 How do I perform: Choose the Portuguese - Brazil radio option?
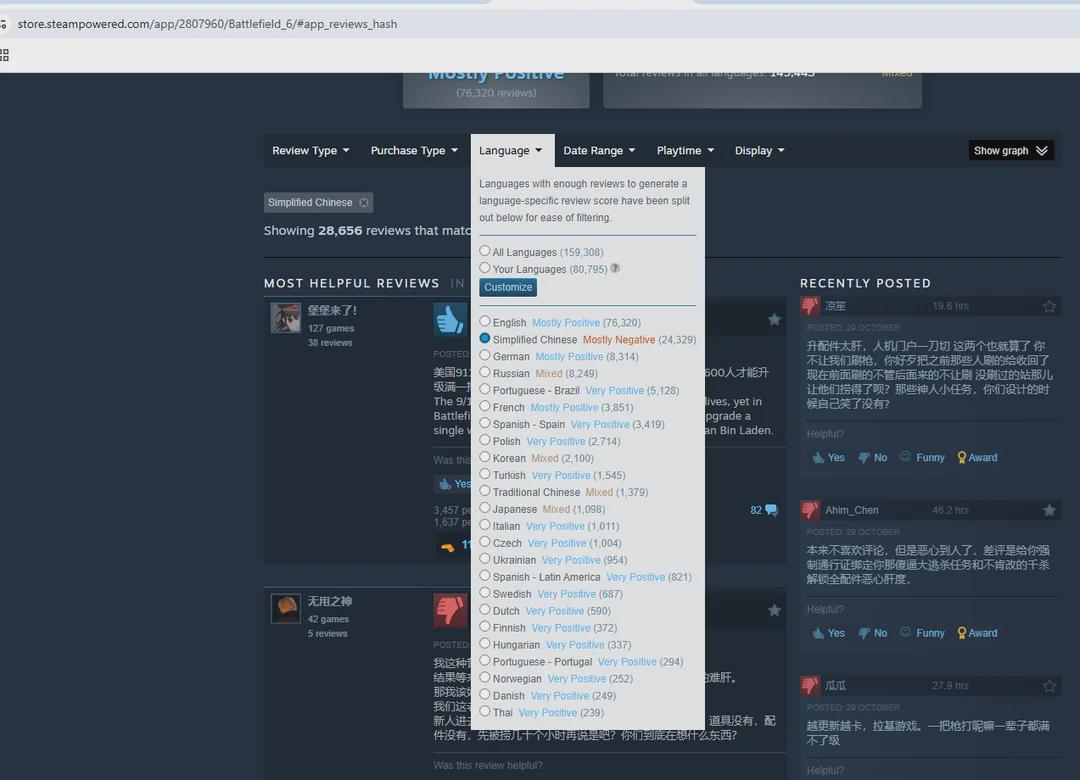(x=485, y=389)
